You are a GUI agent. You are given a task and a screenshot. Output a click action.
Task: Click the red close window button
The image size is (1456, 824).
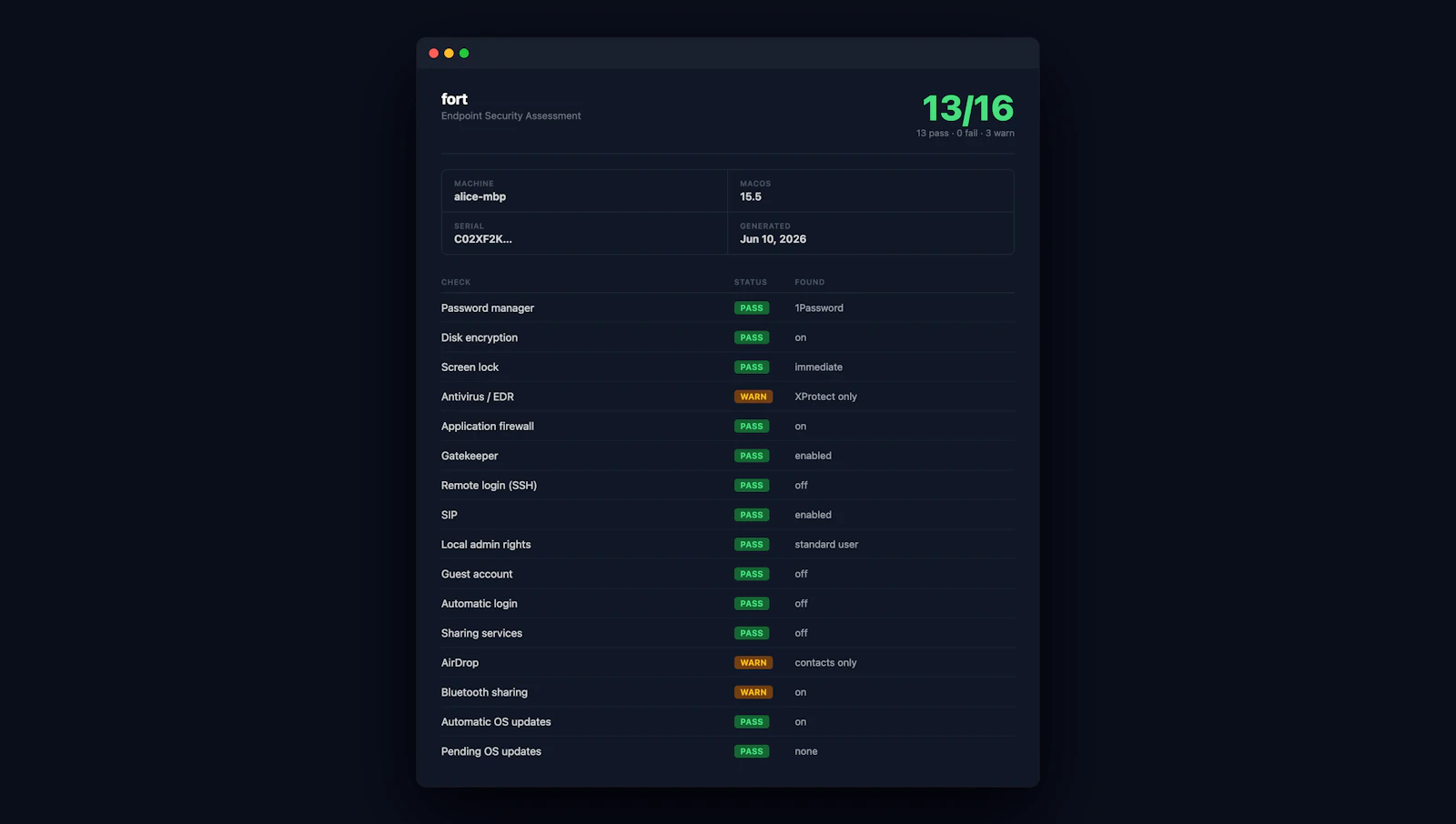pyautogui.click(x=434, y=54)
